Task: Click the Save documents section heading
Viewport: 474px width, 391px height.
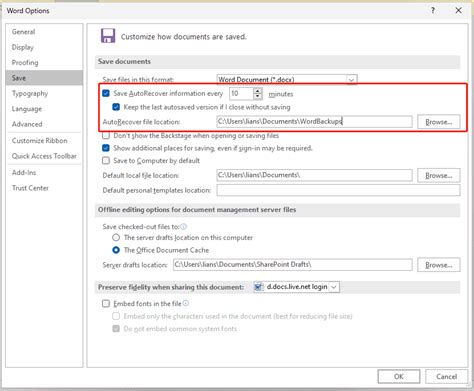Action: click(x=124, y=61)
